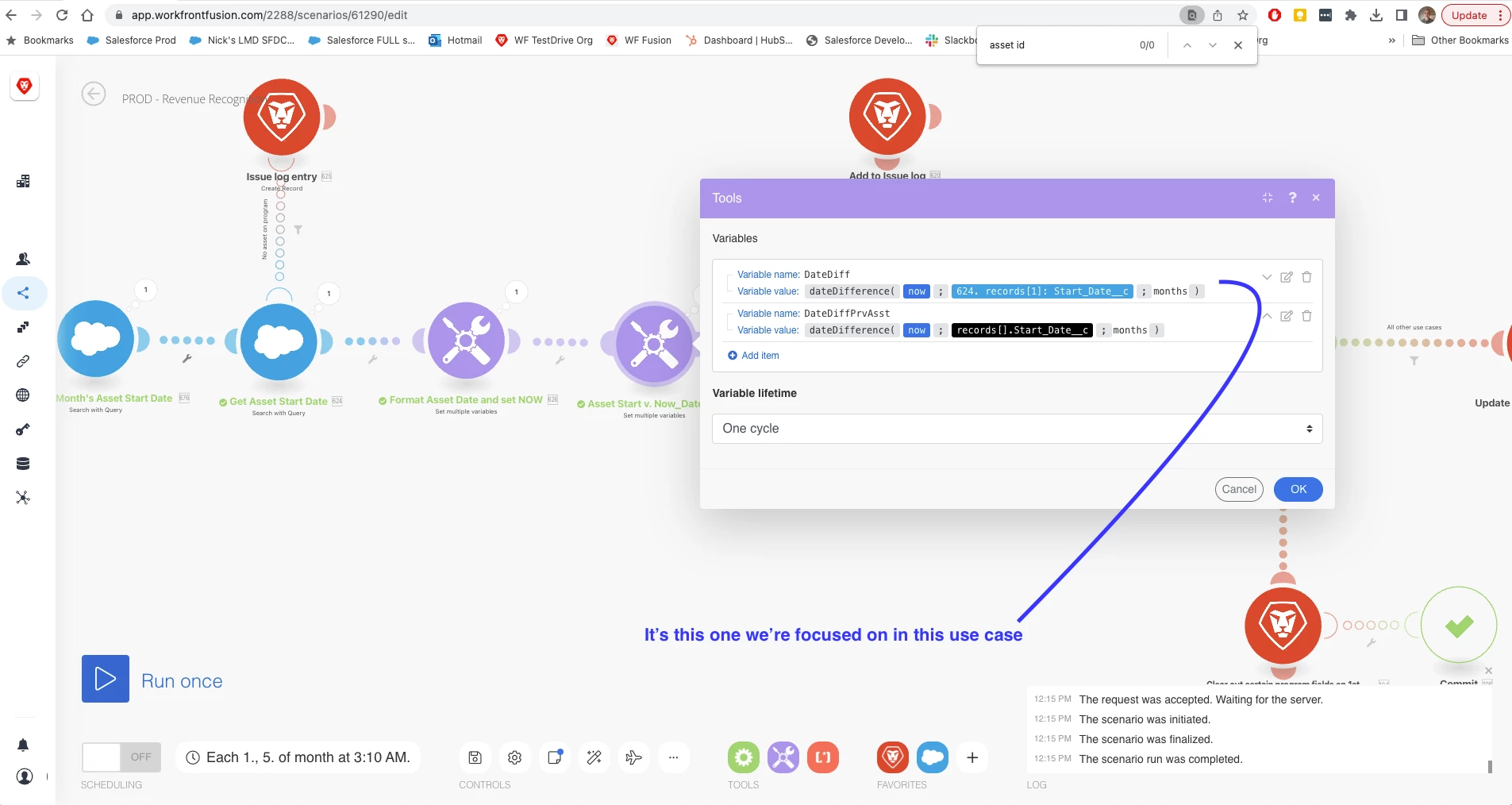1512x805 pixels.
Task: Open the schedule setting Each 1., 5. of month
Action: pyautogui.click(x=298, y=757)
